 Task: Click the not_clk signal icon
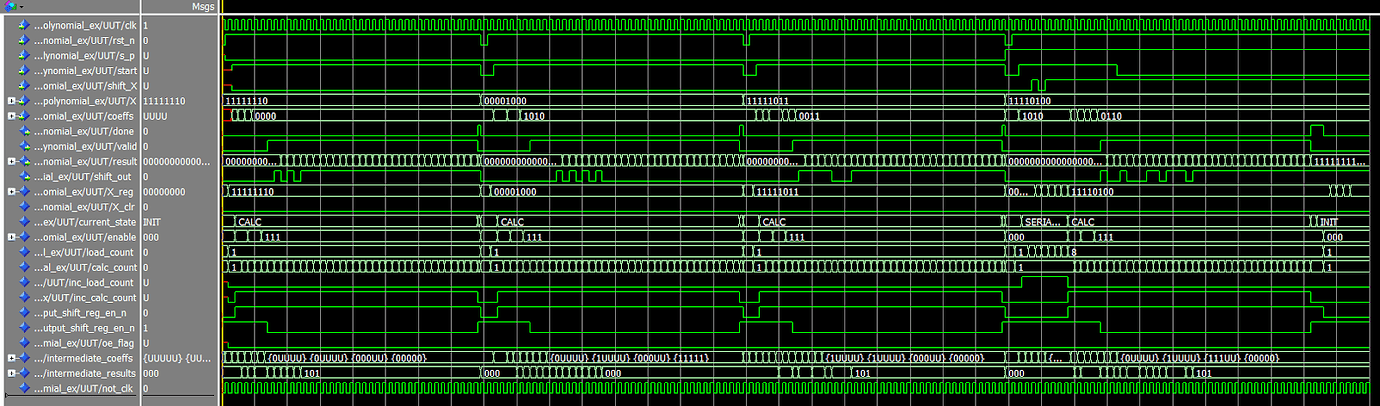click(x=24, y=387)
